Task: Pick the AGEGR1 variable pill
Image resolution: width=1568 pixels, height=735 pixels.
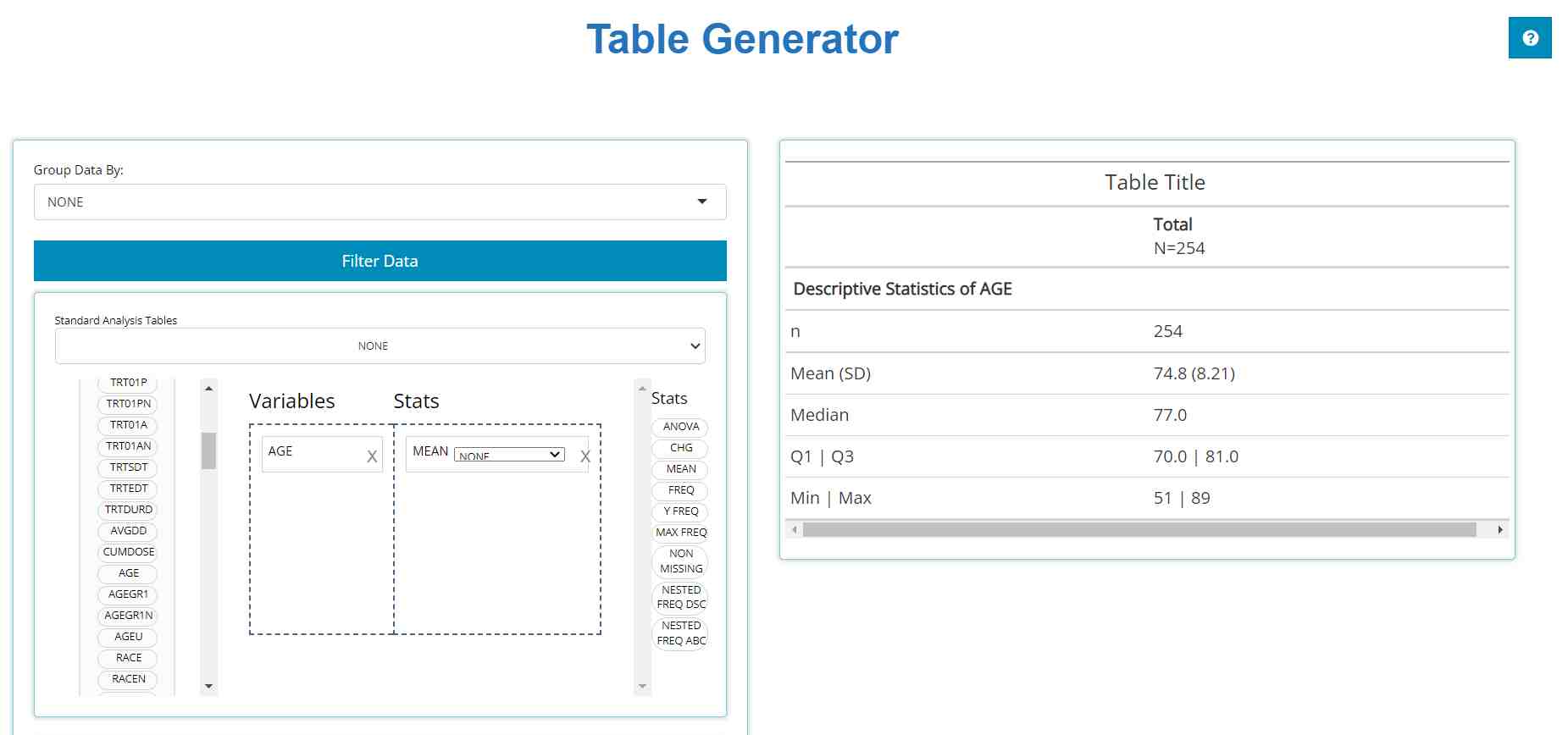Action: [x=129, y=594]
